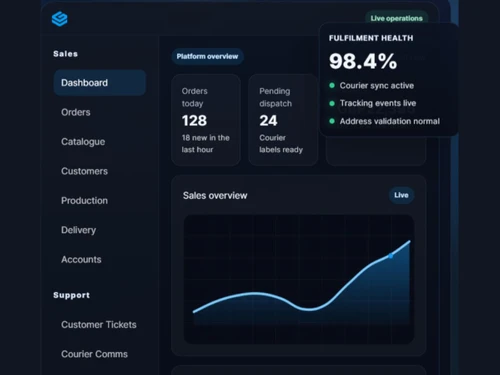Click the Address validation normal status

(x=390, y=121)
